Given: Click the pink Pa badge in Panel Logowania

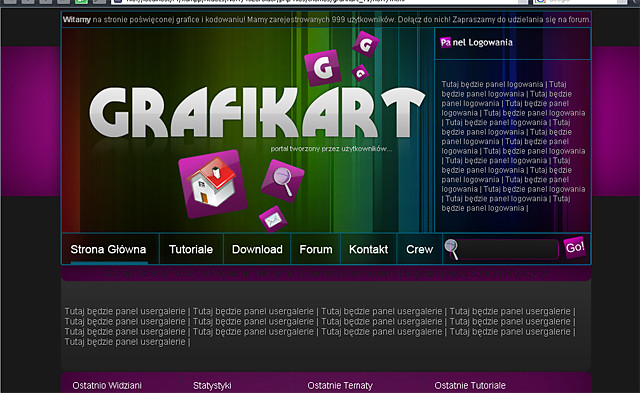Looking at the screenshot, I should click(445, 42).
